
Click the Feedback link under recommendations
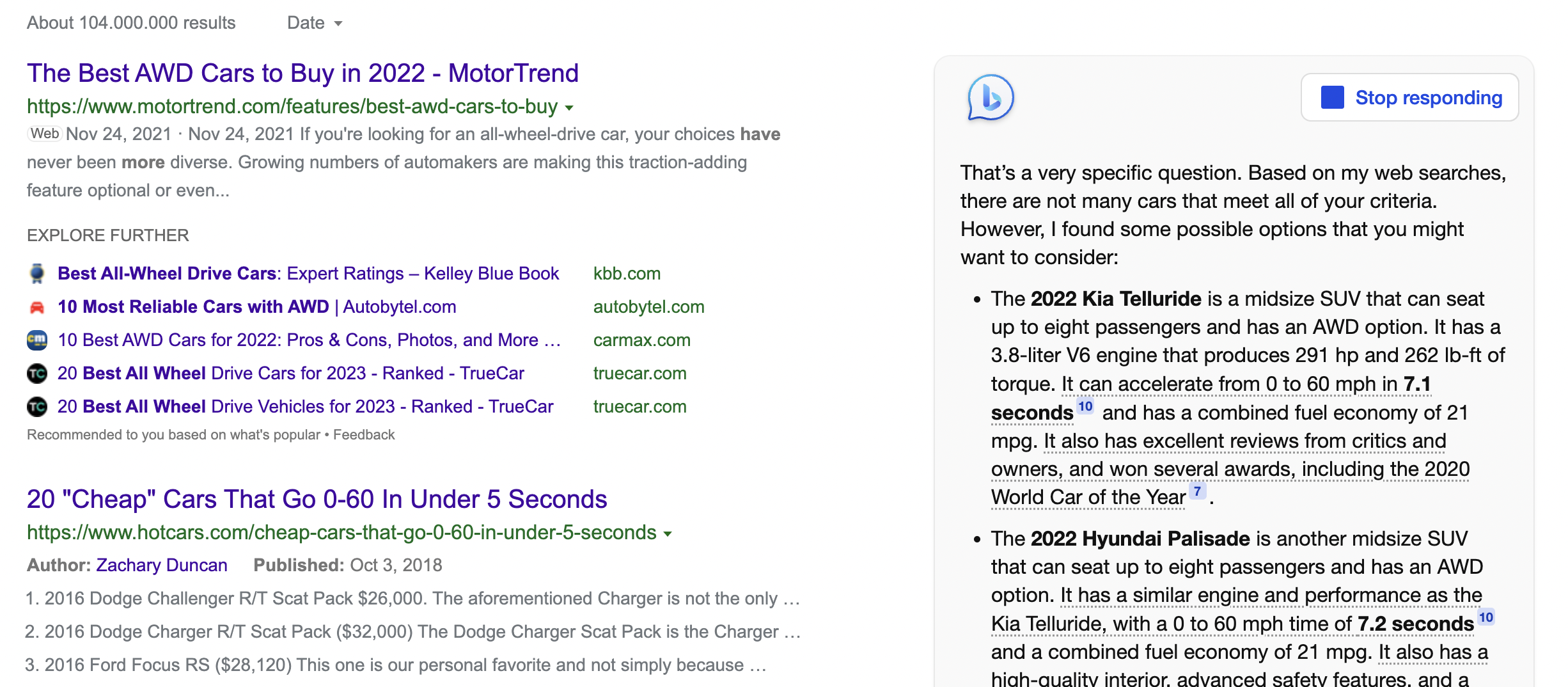pyautogui.click(x=364, y=435)
